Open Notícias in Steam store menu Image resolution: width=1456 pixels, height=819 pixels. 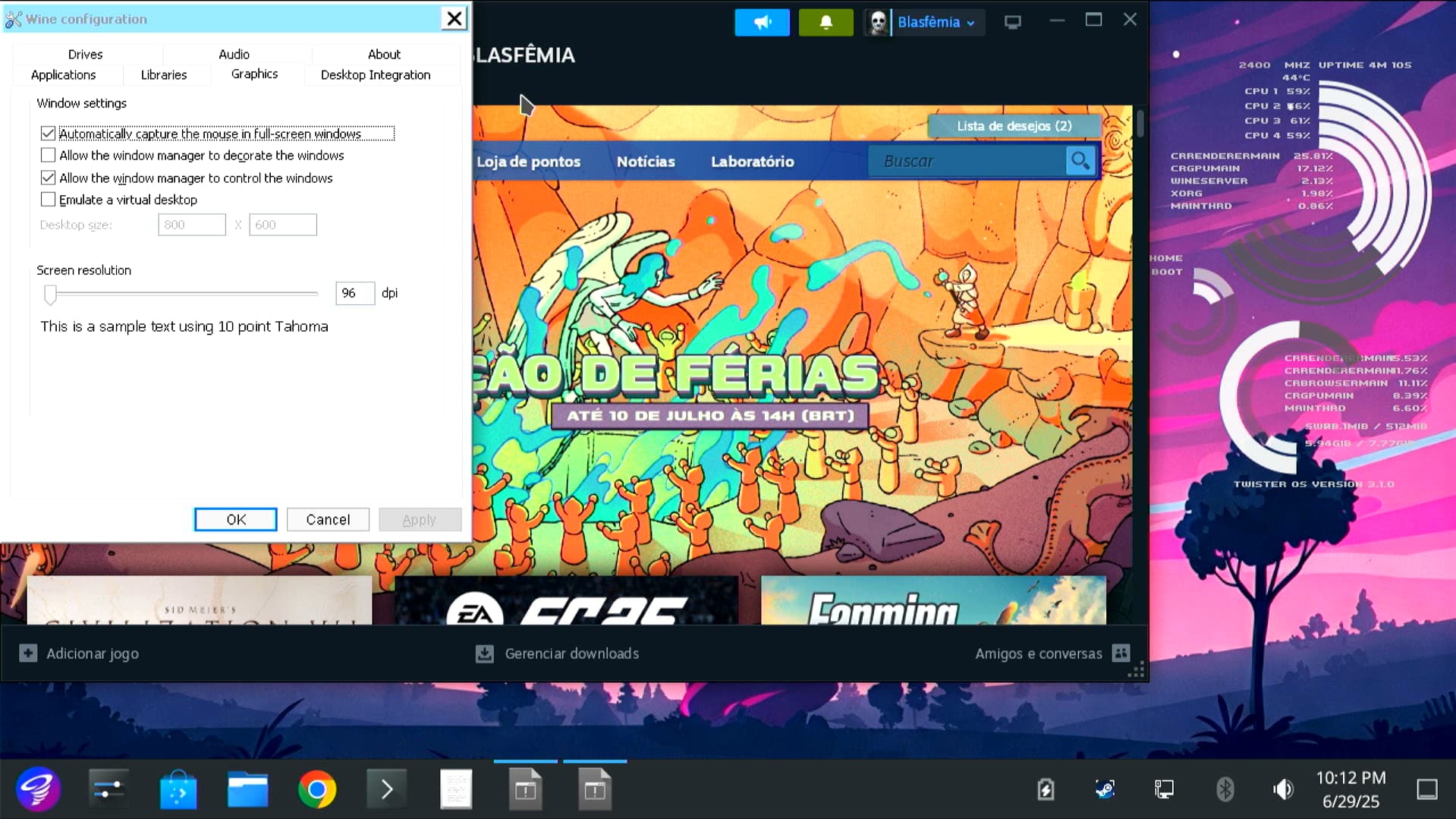click(646, 161)
